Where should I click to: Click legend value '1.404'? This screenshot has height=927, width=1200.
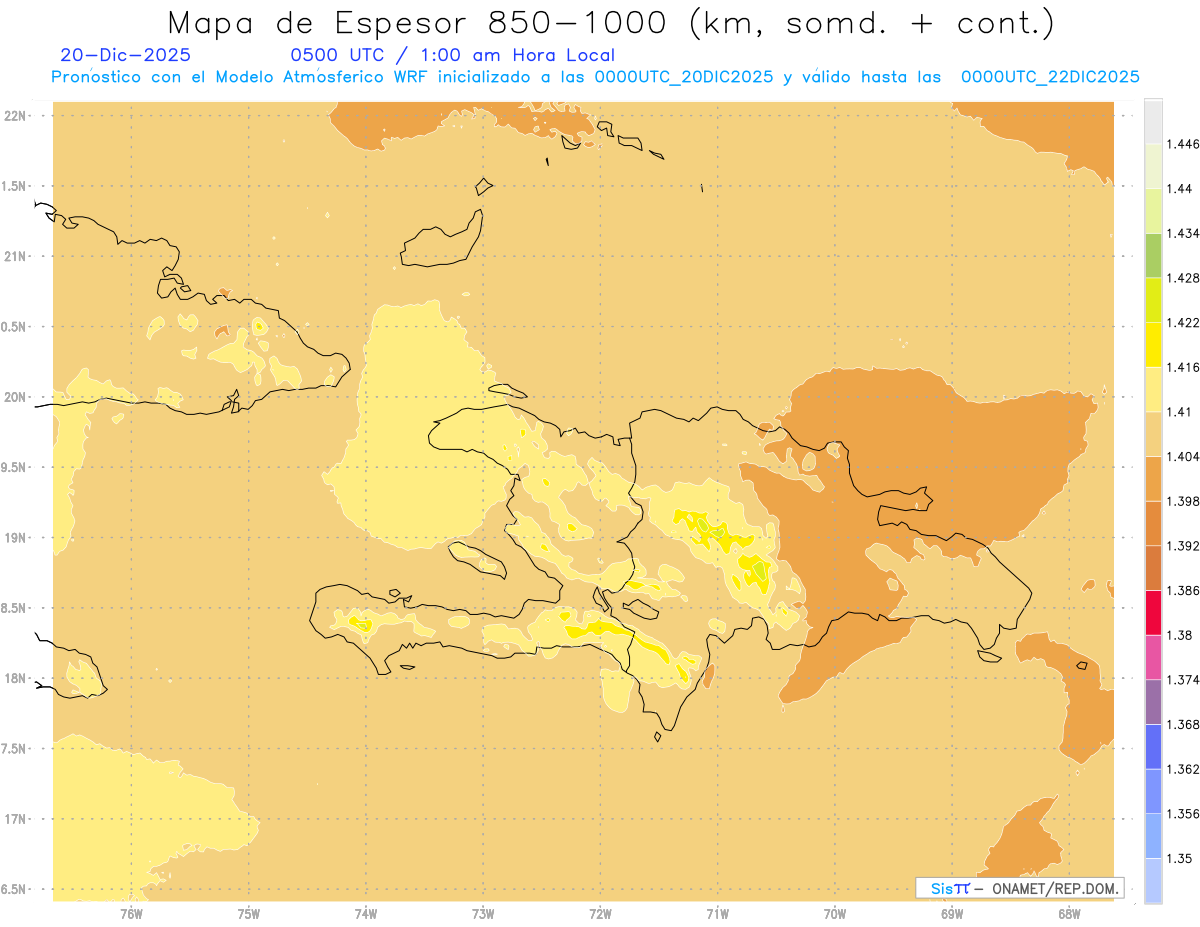coord(1183,456)
